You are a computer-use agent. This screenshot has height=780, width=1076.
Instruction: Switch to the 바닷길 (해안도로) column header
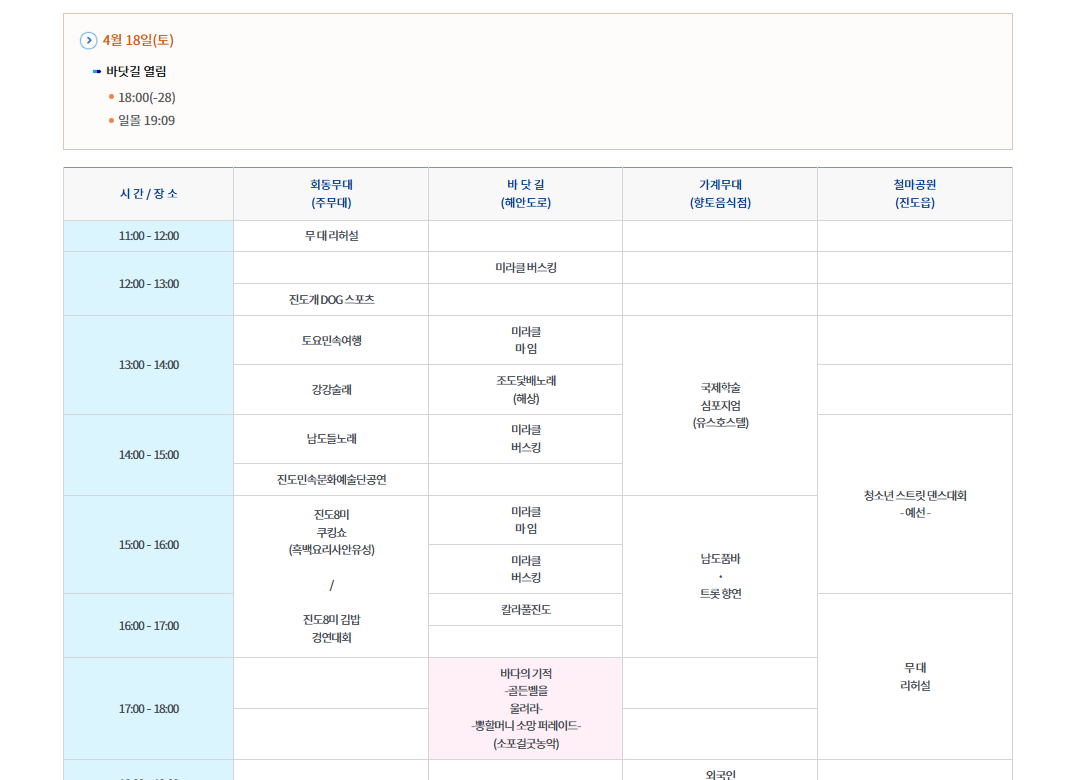(x=525, y=192)
